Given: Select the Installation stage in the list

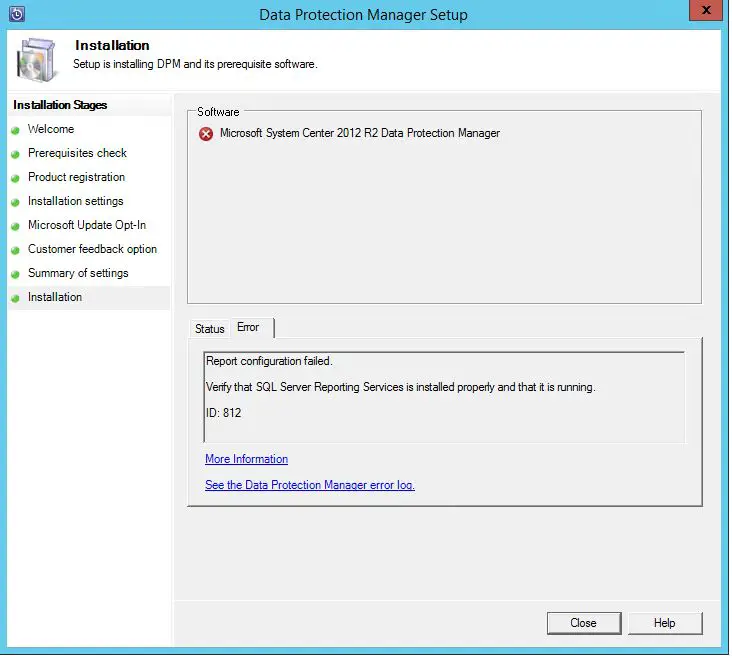Looking at the screenshot, I should point(55,297).
